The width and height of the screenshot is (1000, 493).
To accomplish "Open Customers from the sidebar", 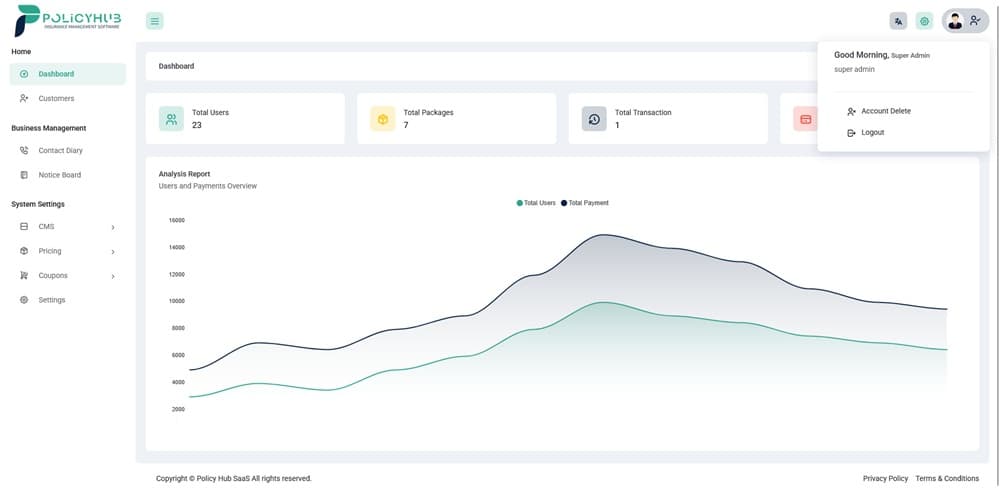I will [56, 98].
